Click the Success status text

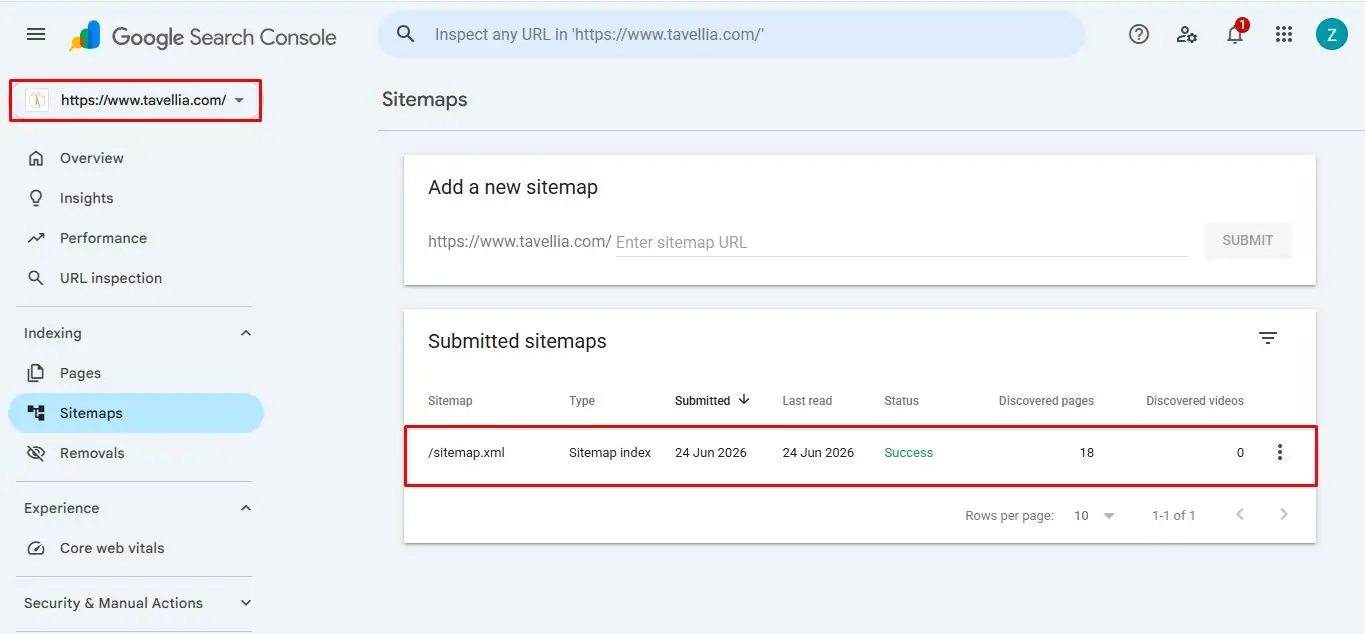(x=908, y=452)
